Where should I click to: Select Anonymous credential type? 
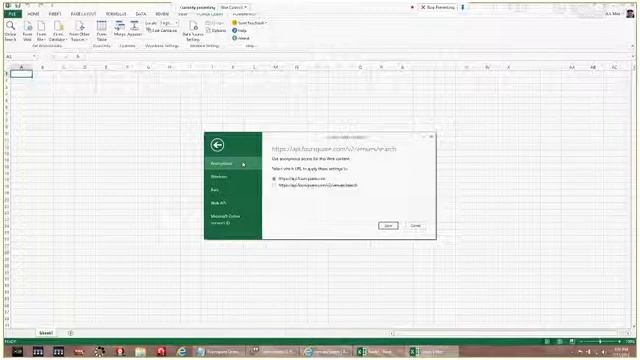[233, 164]
